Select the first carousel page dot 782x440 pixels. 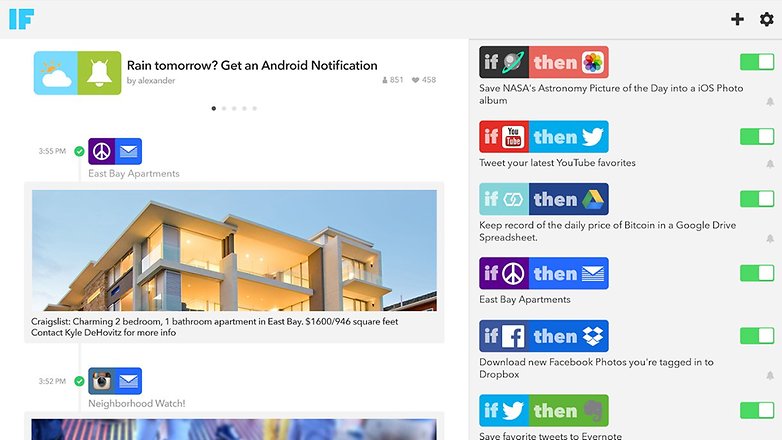(x=214, y=108)
